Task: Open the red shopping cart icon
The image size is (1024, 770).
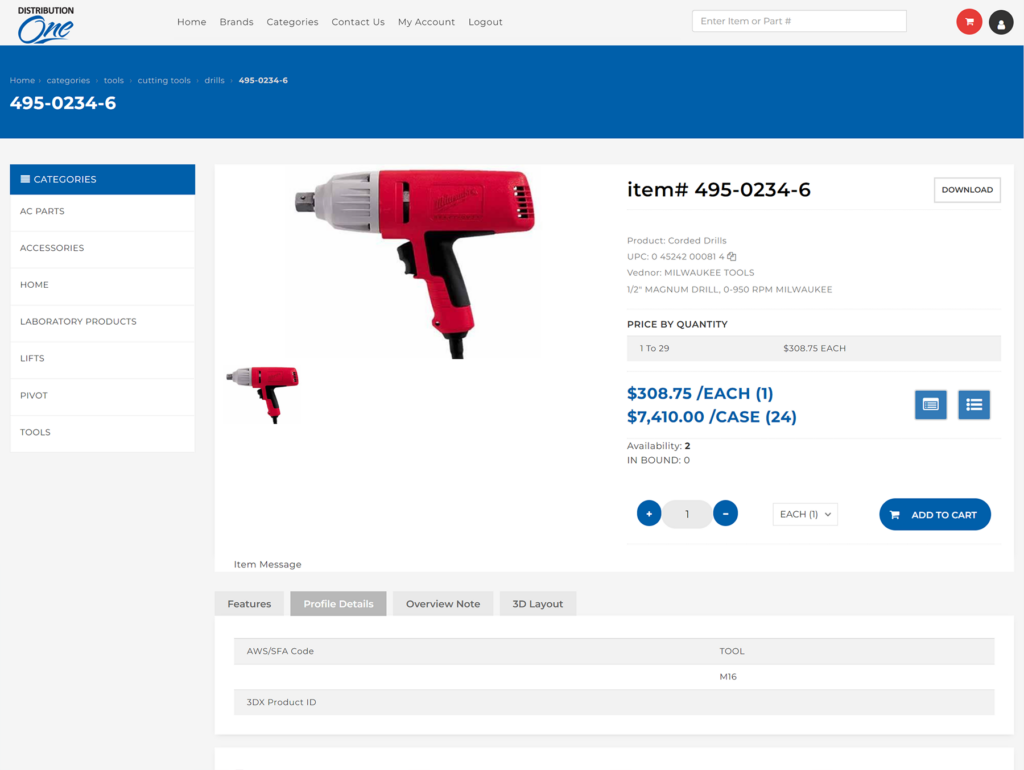Action: click(x=969, y=22)
